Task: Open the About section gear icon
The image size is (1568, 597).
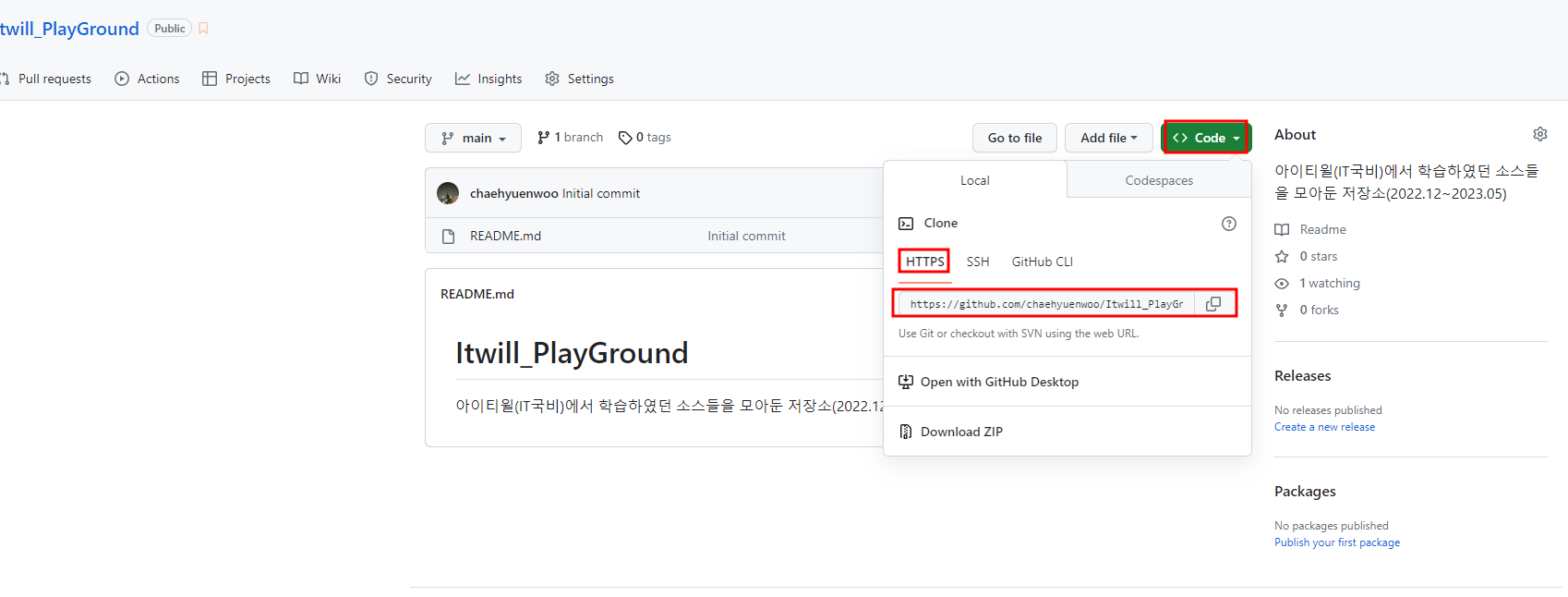Action: (1540, 134)
